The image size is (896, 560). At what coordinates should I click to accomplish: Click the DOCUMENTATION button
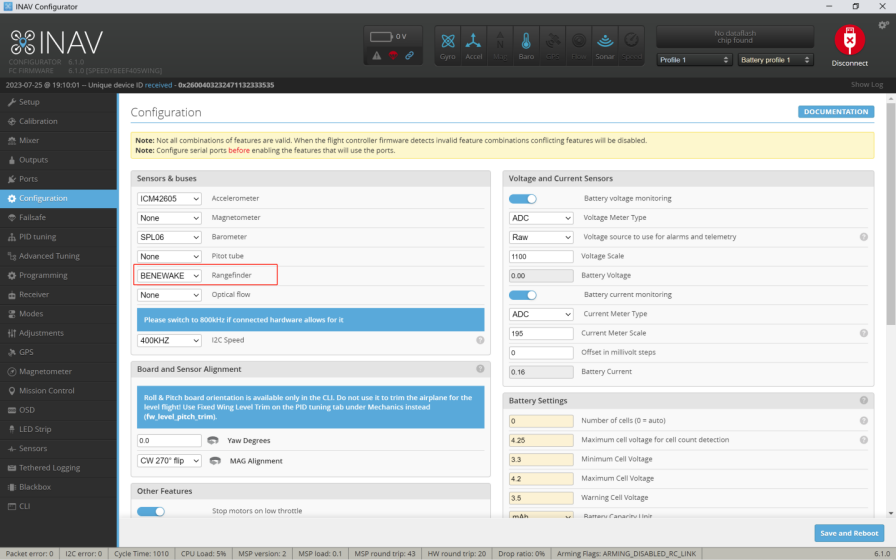(x=836, y=111)
